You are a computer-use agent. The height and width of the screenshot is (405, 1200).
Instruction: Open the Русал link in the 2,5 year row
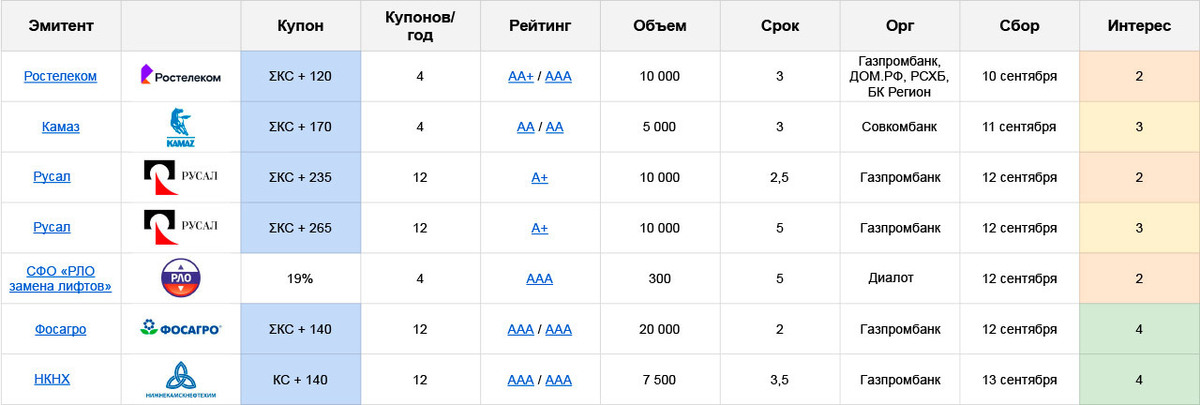click(x=52, y=177)
